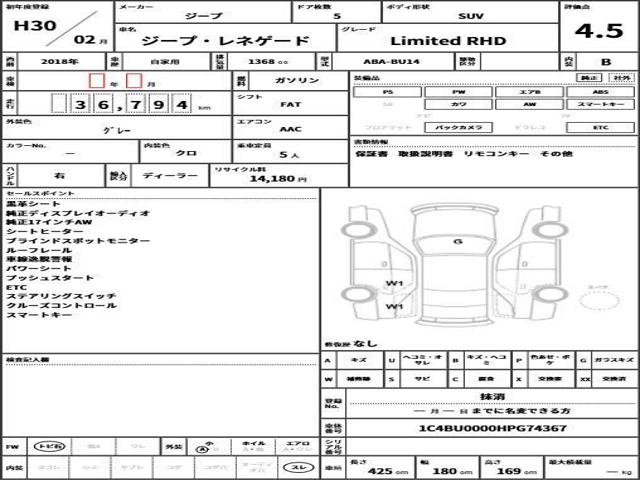Select the mileage digit 9
640x480 pixels.
pyautogui.click(x=158, y=104)
